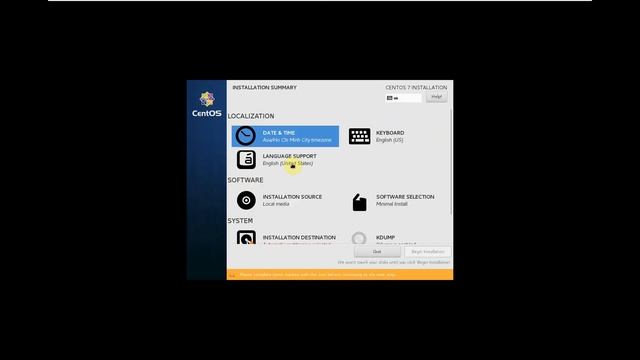Click the English (United States) subtitle

point(288,163)
